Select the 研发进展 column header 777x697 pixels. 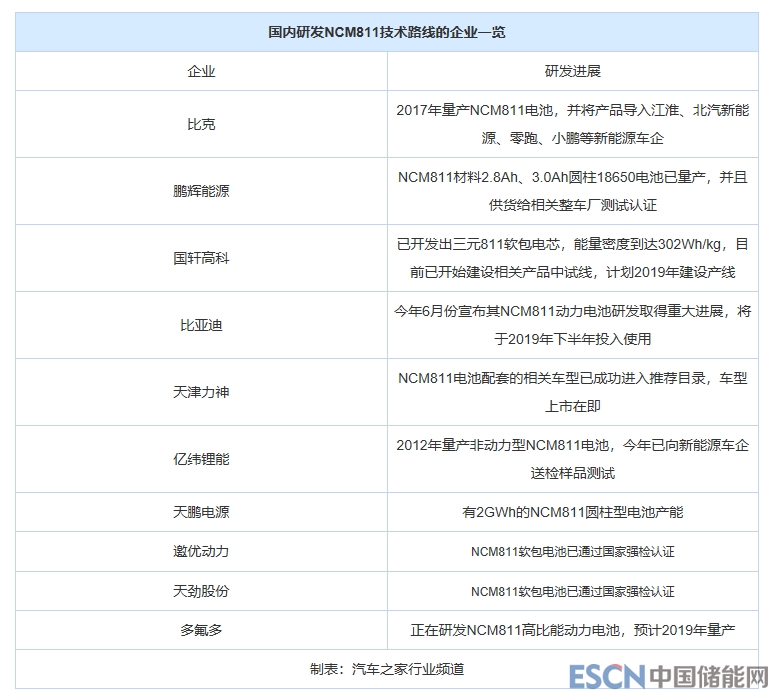point(572,72)
